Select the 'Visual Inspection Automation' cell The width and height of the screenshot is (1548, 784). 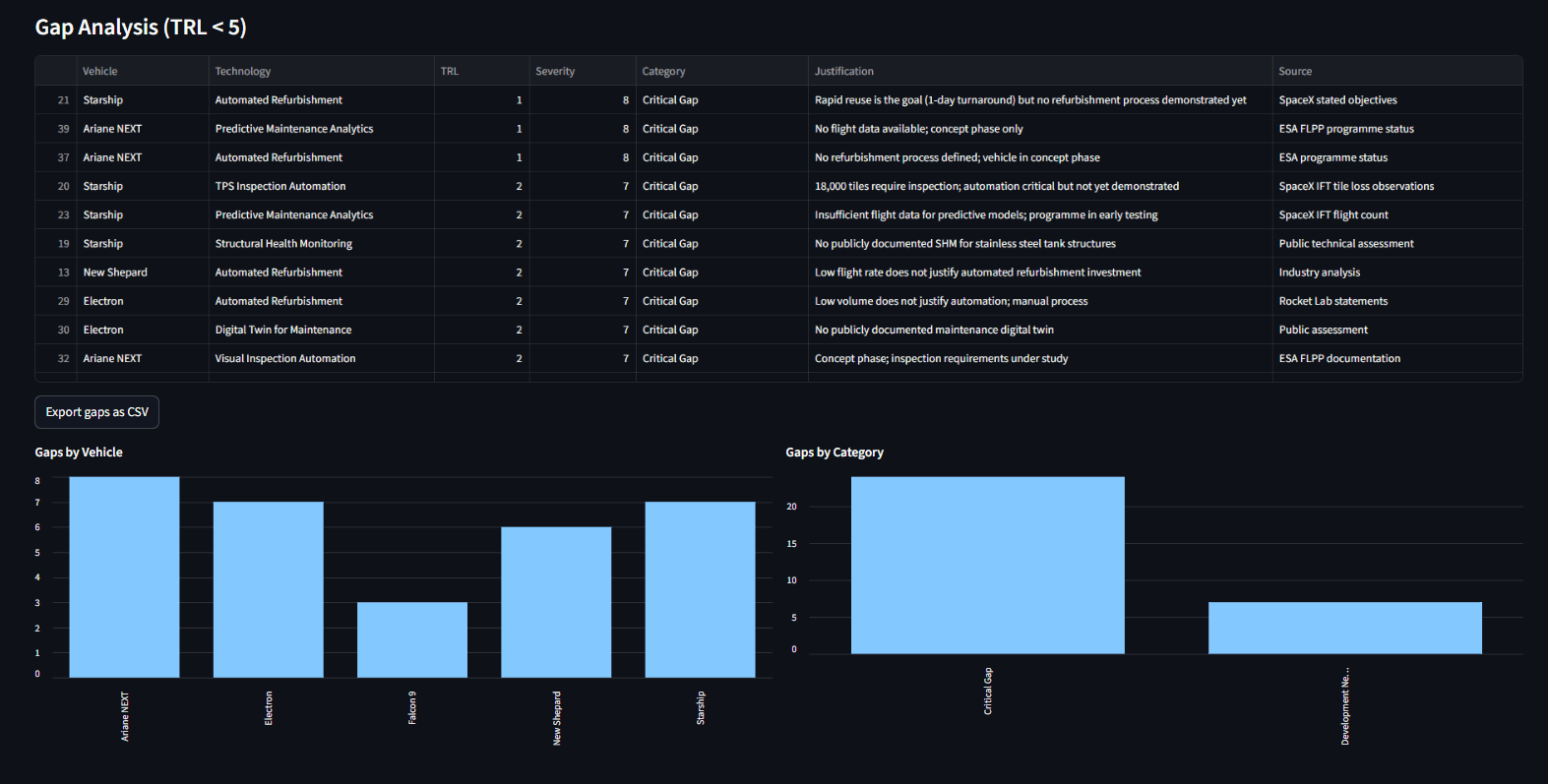[x=321, y=358]
